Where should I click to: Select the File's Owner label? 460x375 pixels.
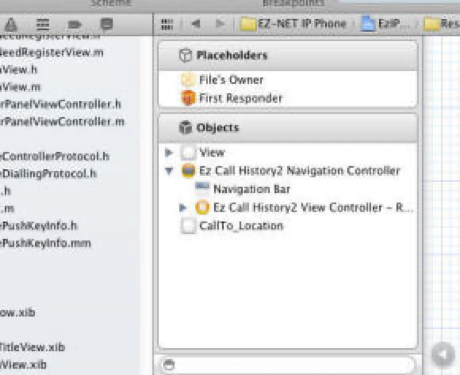[x=231, y=80]
